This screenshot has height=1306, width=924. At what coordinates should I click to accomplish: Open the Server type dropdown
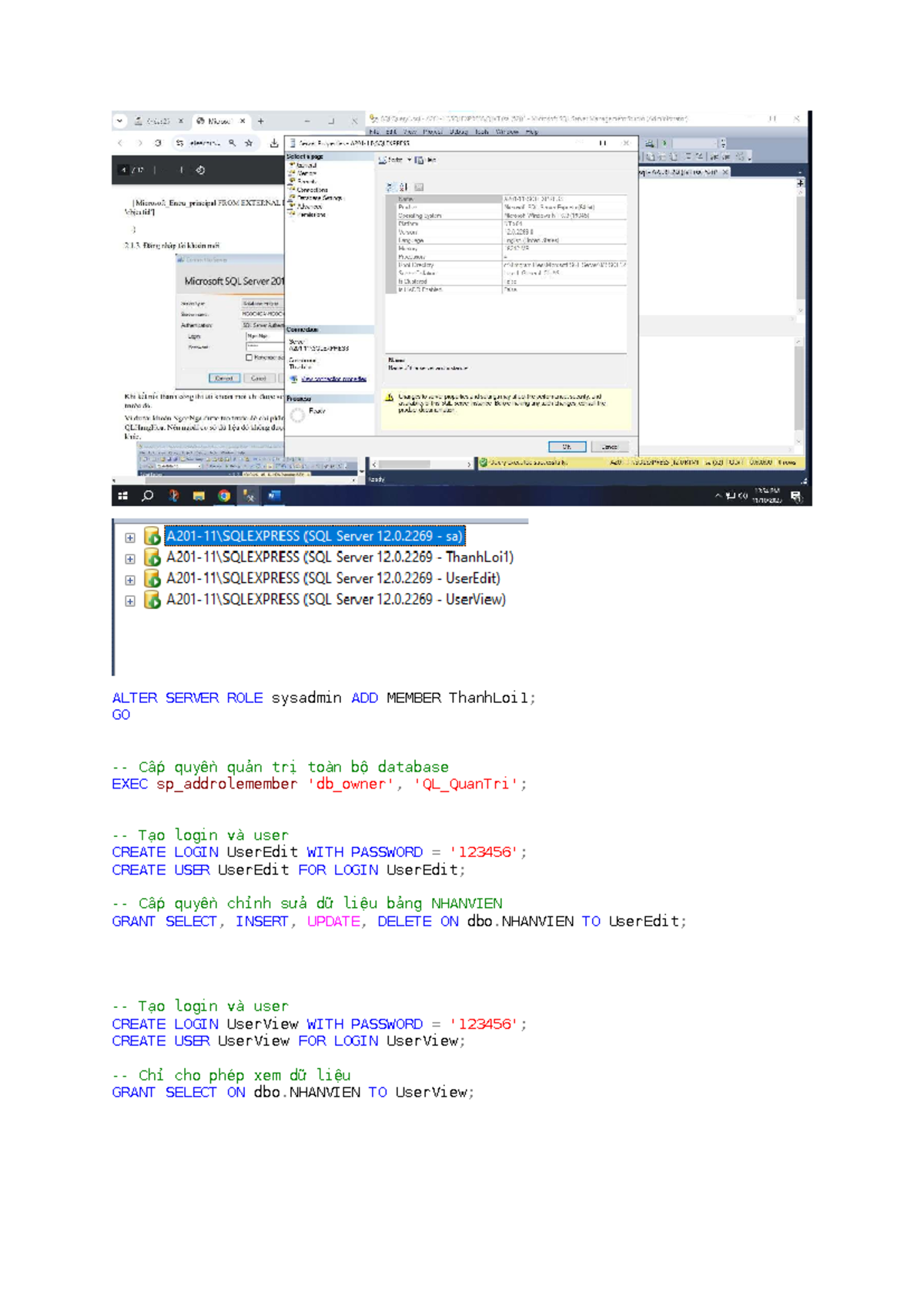coord(263,303)
